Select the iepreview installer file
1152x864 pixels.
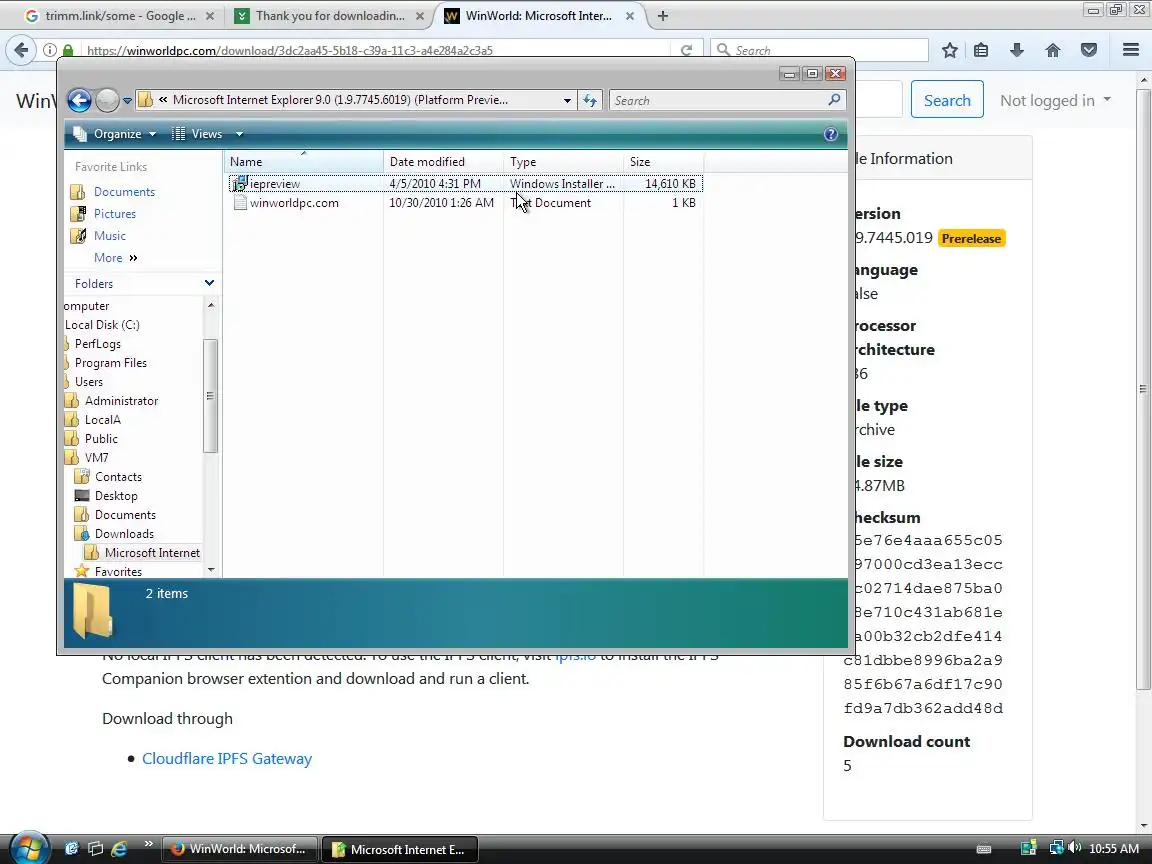pyautogui.click(x=465, y=184)
